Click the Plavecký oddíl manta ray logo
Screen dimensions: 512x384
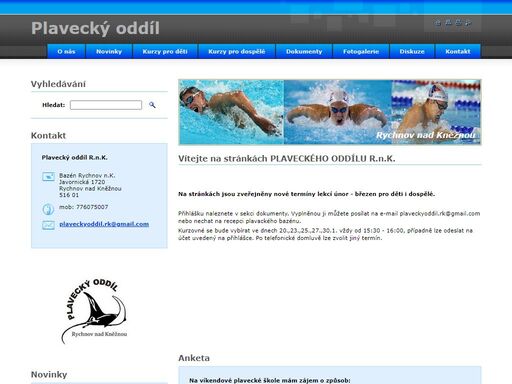click(94, 311)
